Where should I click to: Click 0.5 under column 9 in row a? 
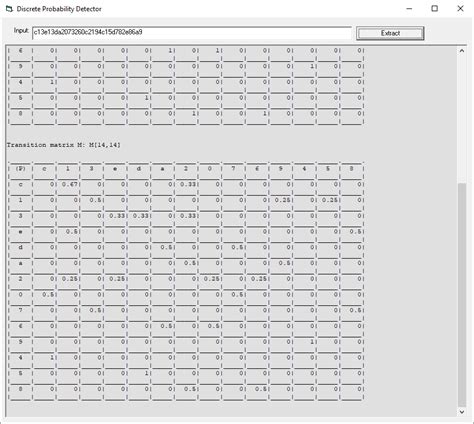[x=285, y=263]
